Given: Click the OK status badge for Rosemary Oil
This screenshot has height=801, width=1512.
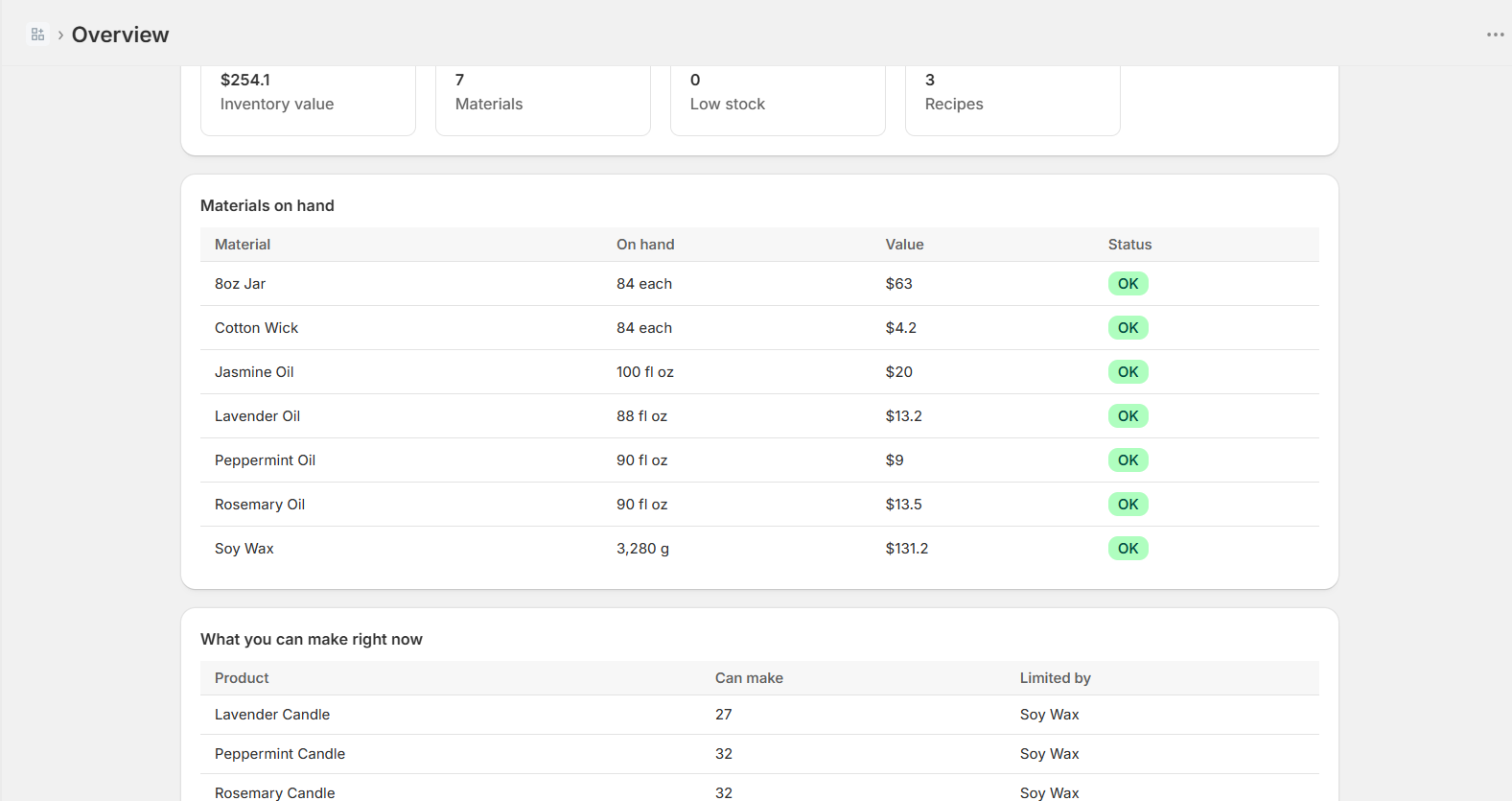Looking at the screenshot, I should [1128, 505].
